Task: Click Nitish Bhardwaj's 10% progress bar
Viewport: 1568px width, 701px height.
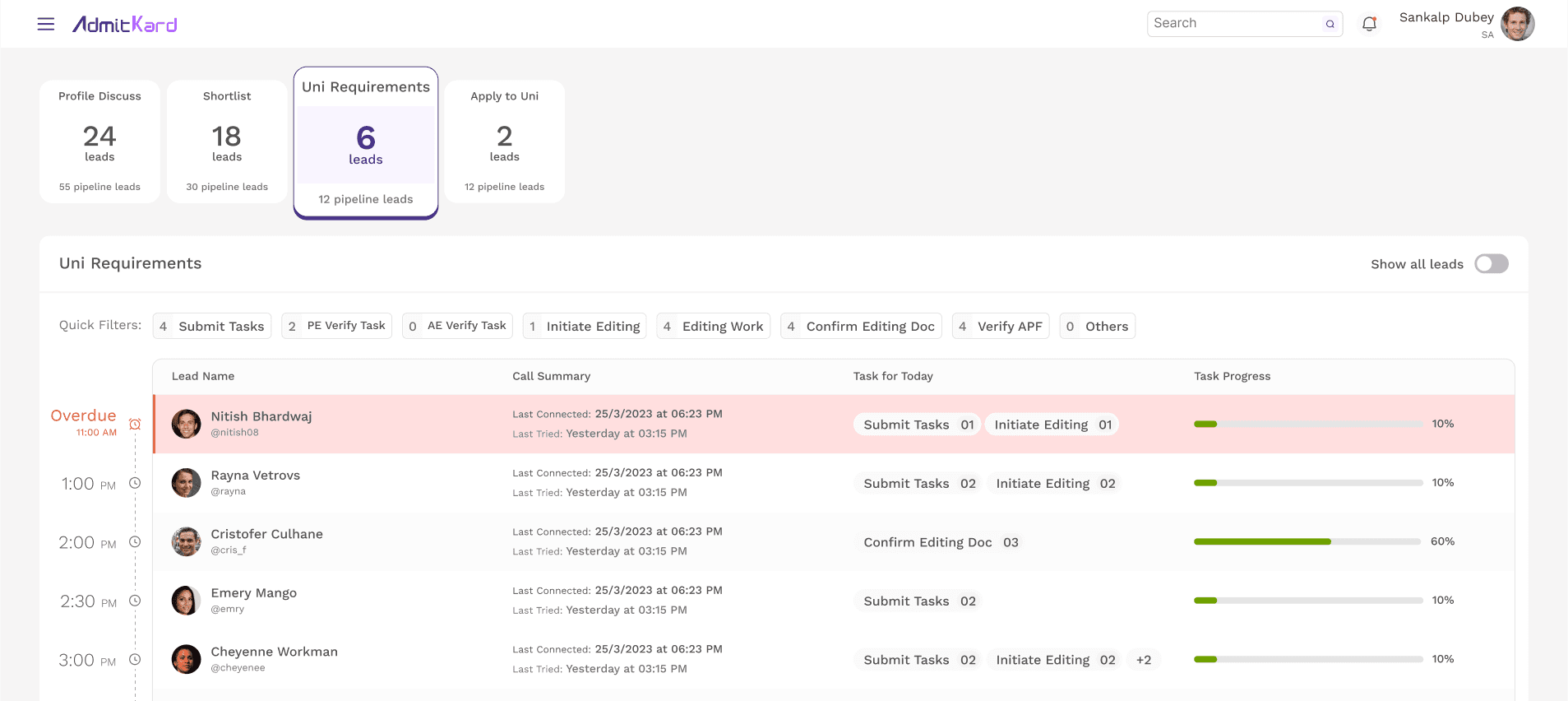Action: (1308, 424)
